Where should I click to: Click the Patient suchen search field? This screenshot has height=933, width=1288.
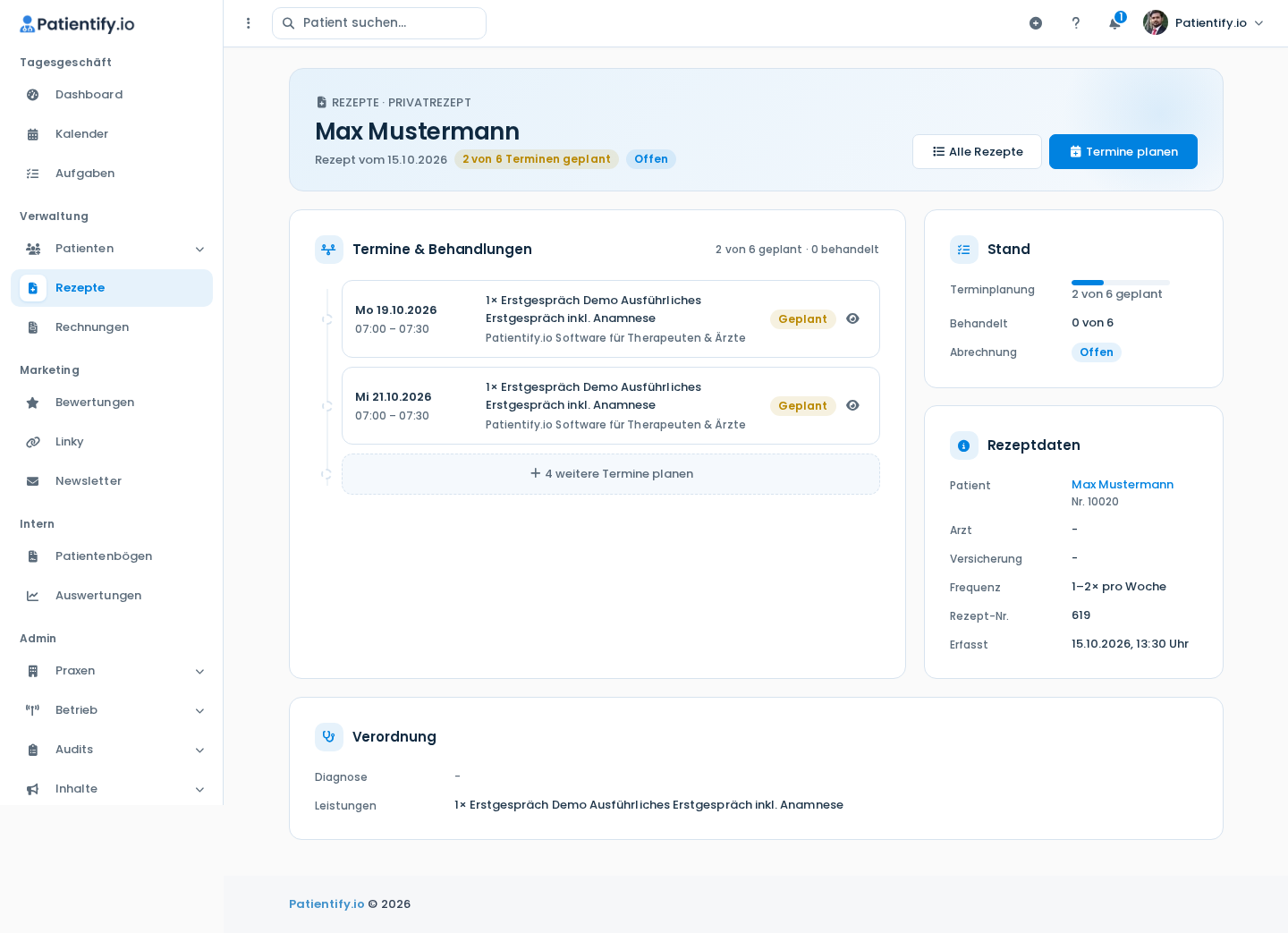(379, 23)
